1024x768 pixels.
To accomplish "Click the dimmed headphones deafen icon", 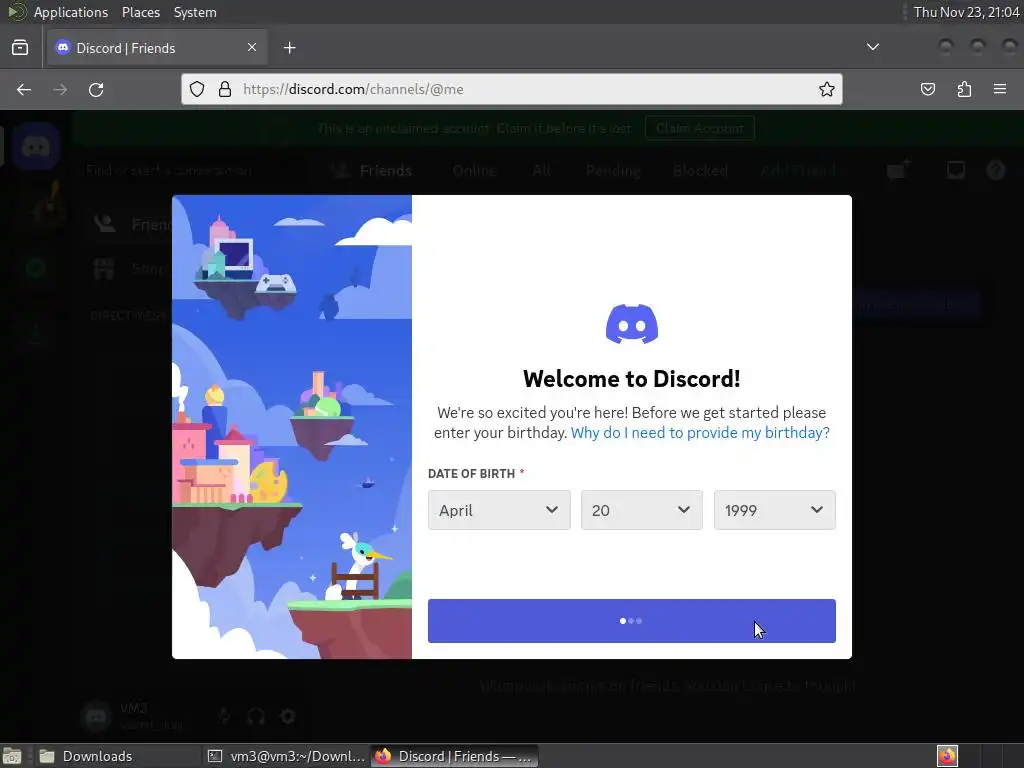I will coord(256,716).
